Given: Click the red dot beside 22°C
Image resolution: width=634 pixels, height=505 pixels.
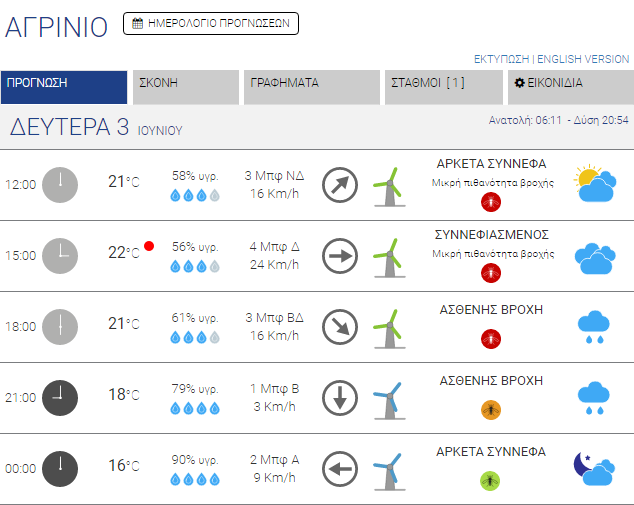Looking at the screenshot, I should (x=148, y=245).
